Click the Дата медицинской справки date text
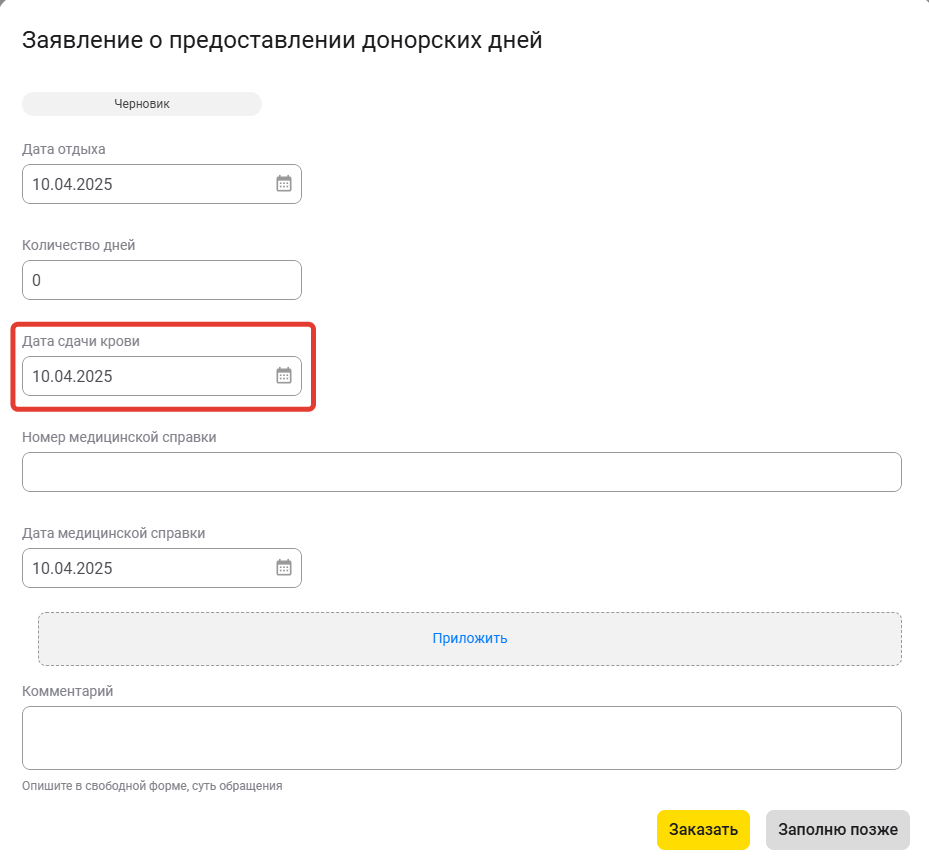 point(72,568)
